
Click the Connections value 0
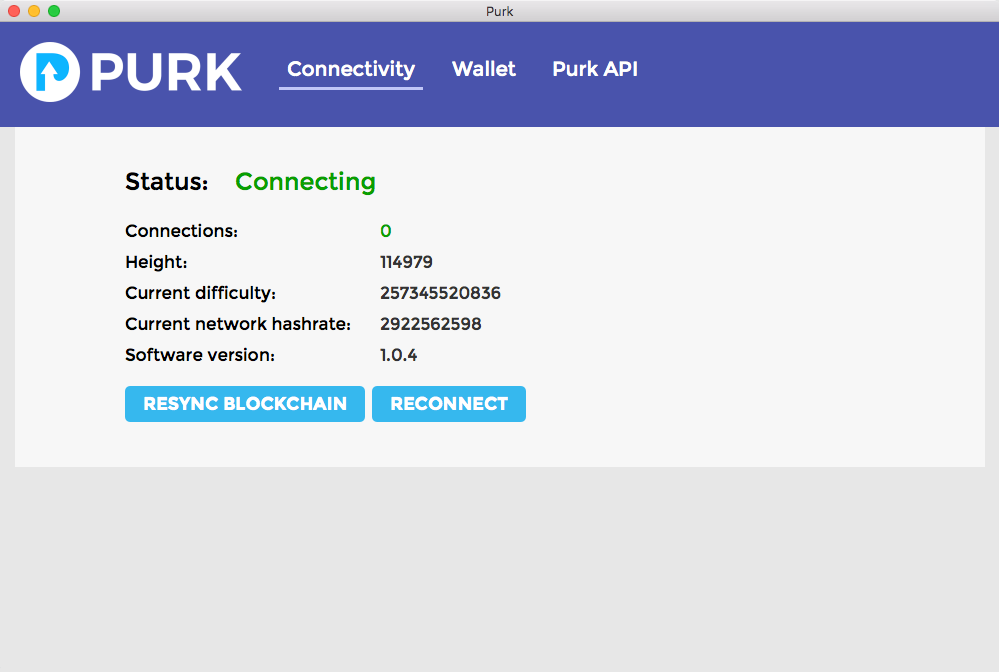tap(385, 231)
